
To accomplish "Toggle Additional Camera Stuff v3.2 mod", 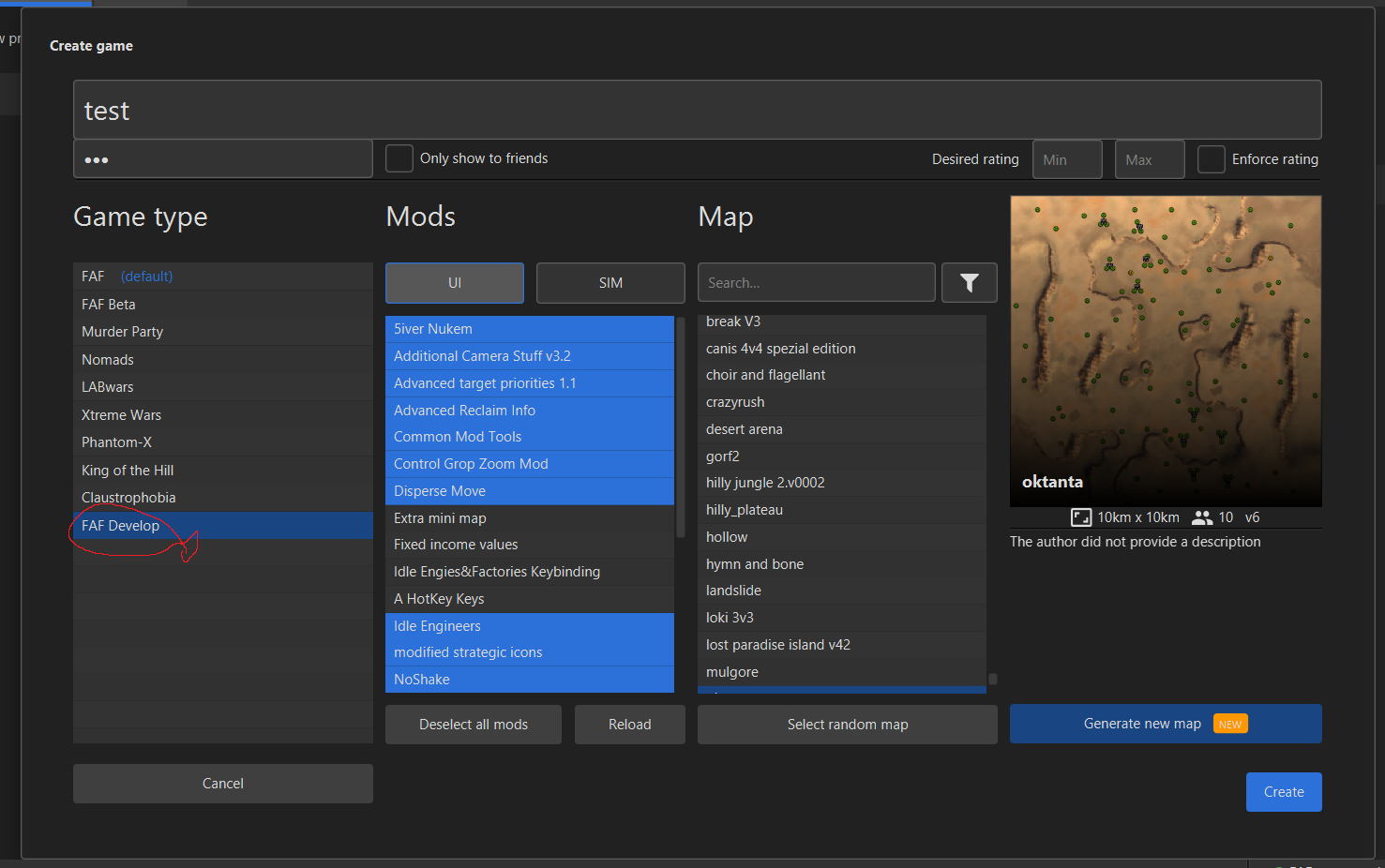I will tap(530, 356).
